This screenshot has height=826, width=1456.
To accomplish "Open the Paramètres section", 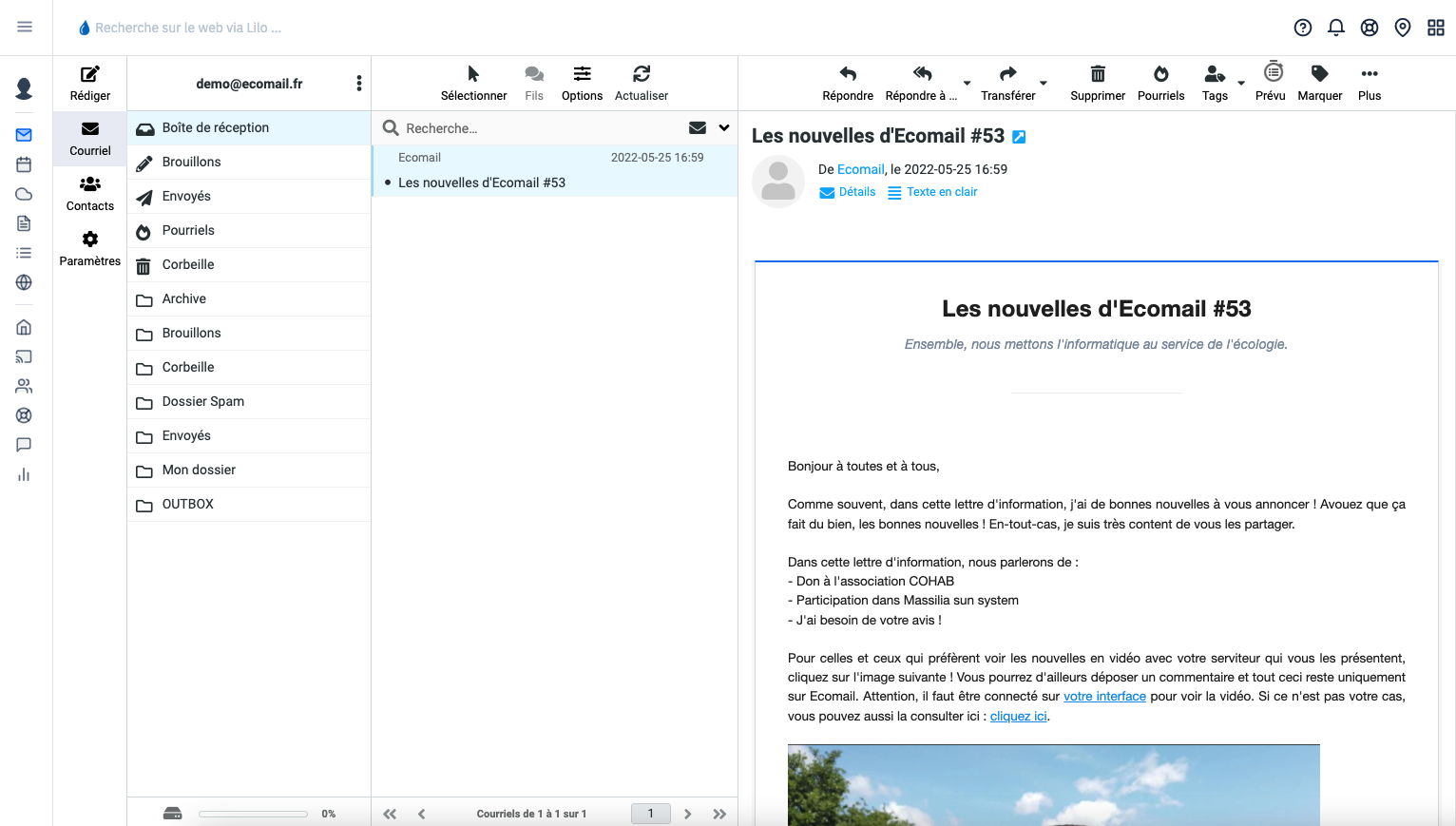I will [90, 249].
